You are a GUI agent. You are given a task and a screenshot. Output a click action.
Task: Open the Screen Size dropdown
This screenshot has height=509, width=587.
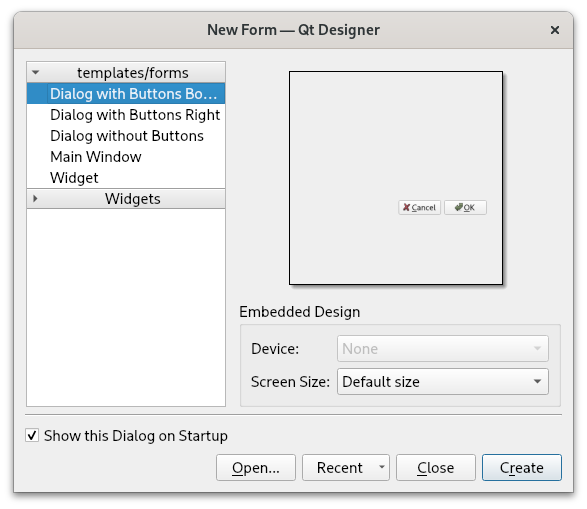[x=443, y=382]
